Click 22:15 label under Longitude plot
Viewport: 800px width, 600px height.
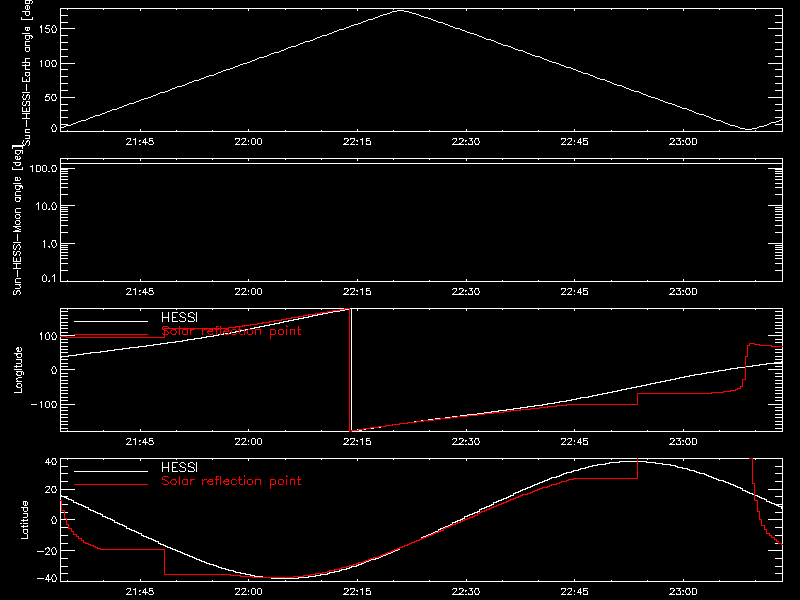click(357, 442)
